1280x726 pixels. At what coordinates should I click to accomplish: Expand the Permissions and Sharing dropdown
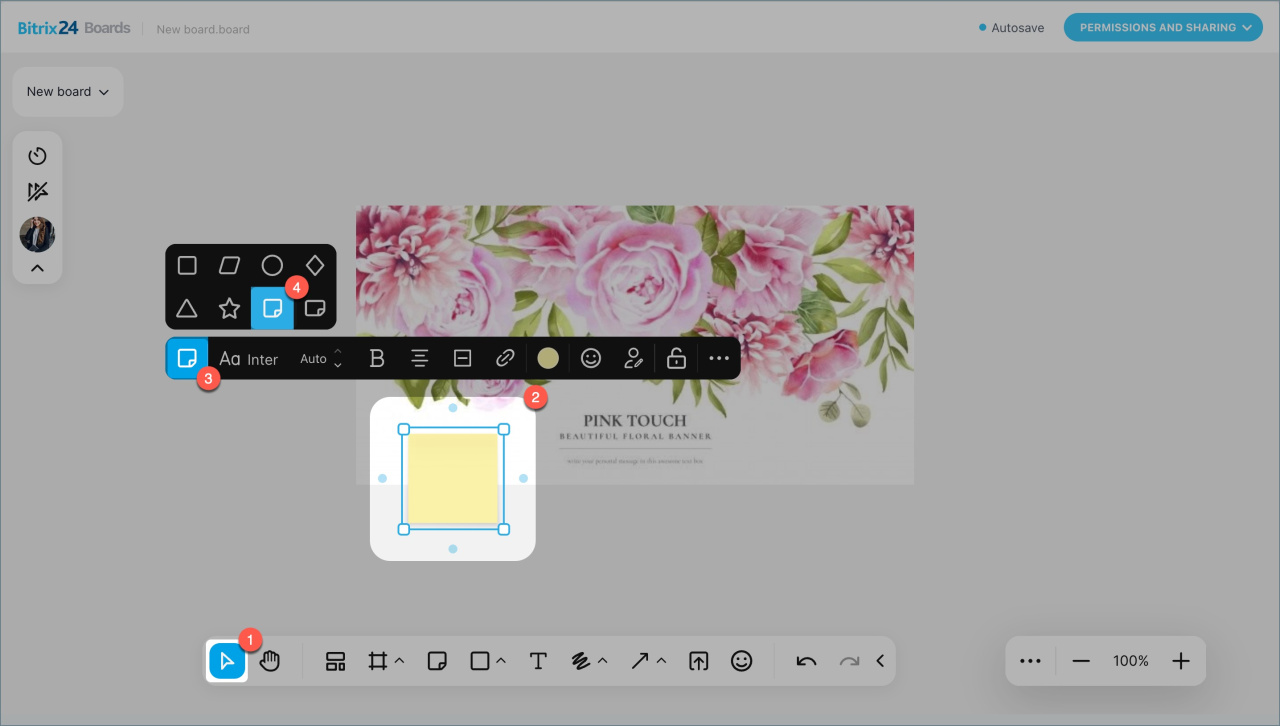click(x=1163, y=28)
